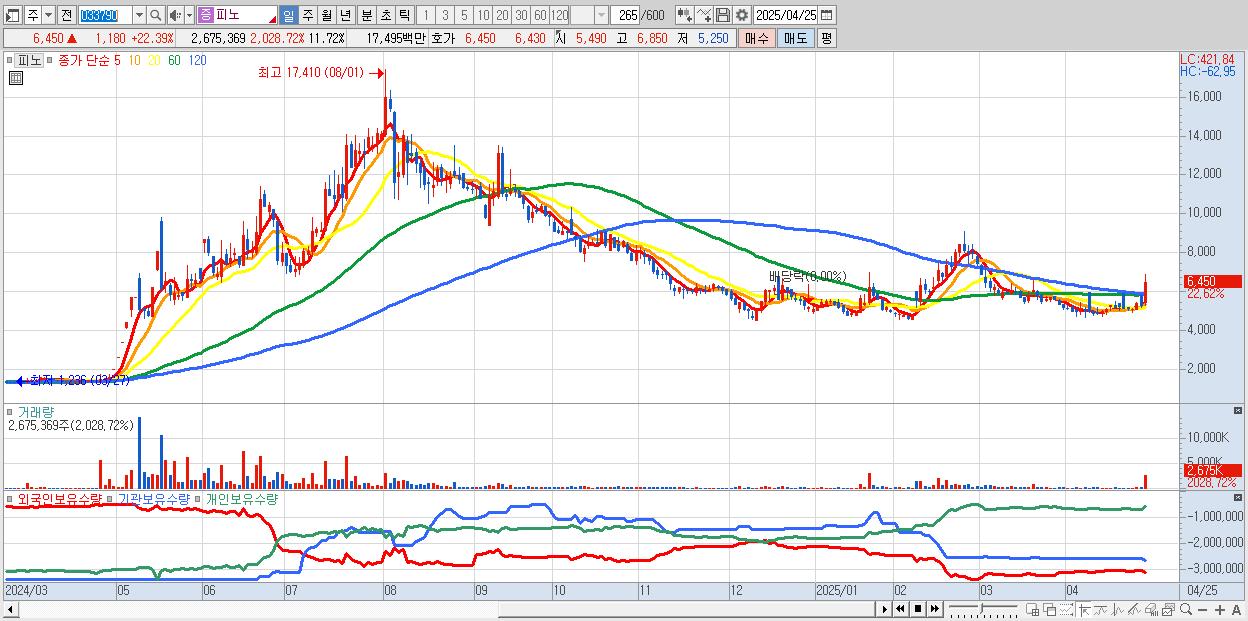The width and height of the screenshot is (1248, 621).
Task: Open the chart settings gear icon
Action: [x=741, y=15]
